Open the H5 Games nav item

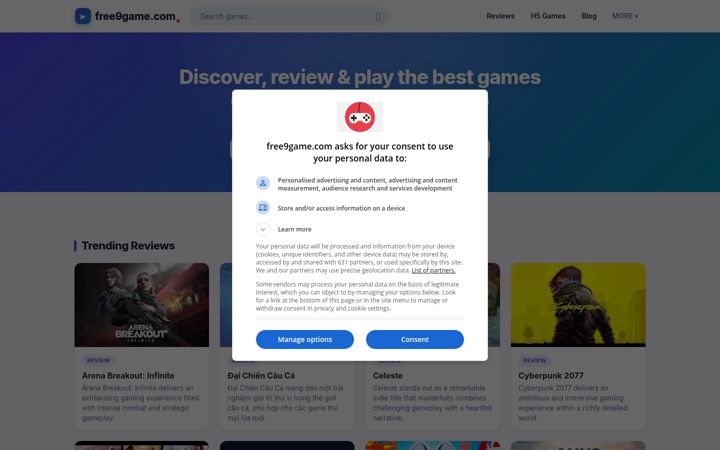(548, 16)
